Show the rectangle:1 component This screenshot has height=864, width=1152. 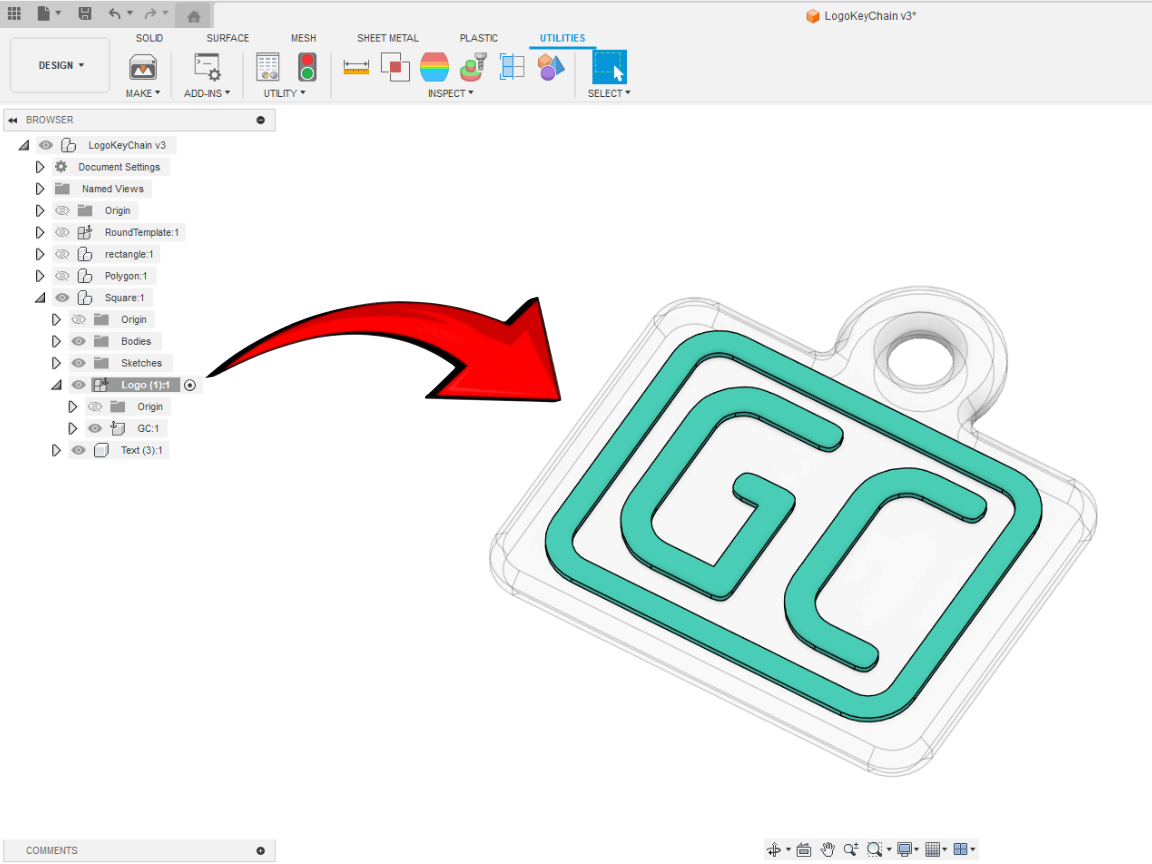pyautogui.click(x=62, y=253)
